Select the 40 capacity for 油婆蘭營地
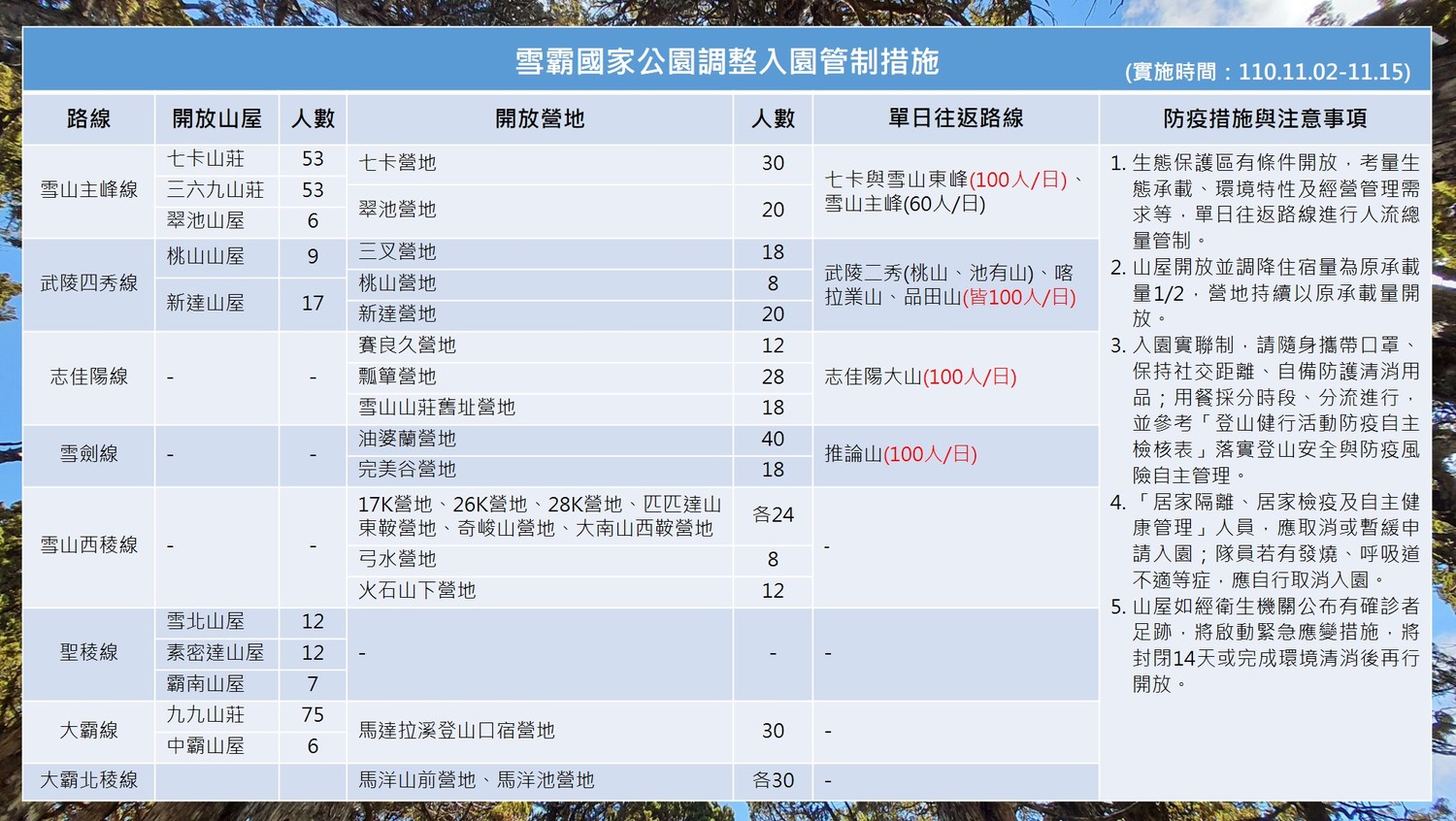Image resolution: width=1456 pixels, height=821 pixels. [x=773, y=439]
